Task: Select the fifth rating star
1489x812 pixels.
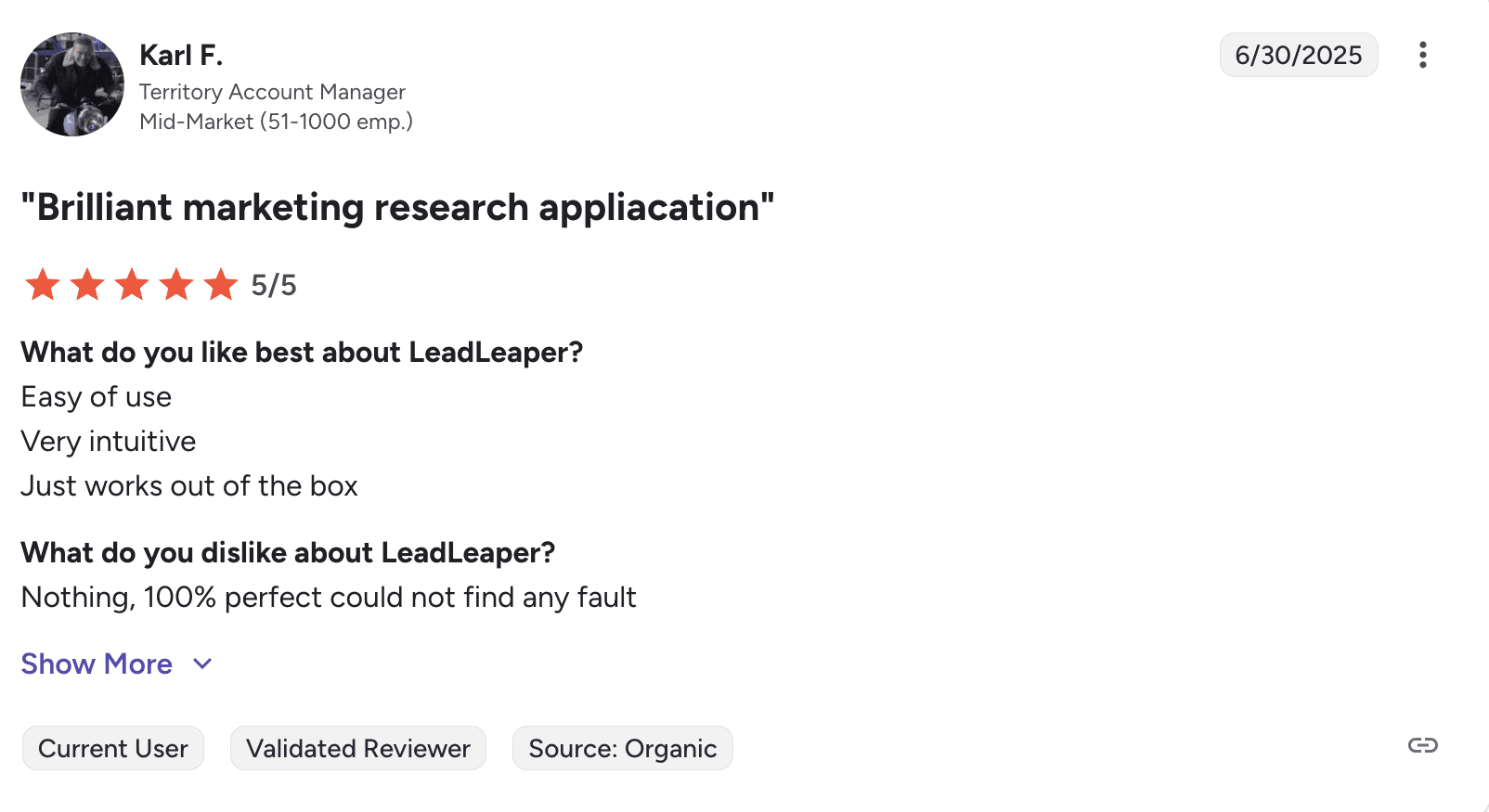Action: pos(221,285)
